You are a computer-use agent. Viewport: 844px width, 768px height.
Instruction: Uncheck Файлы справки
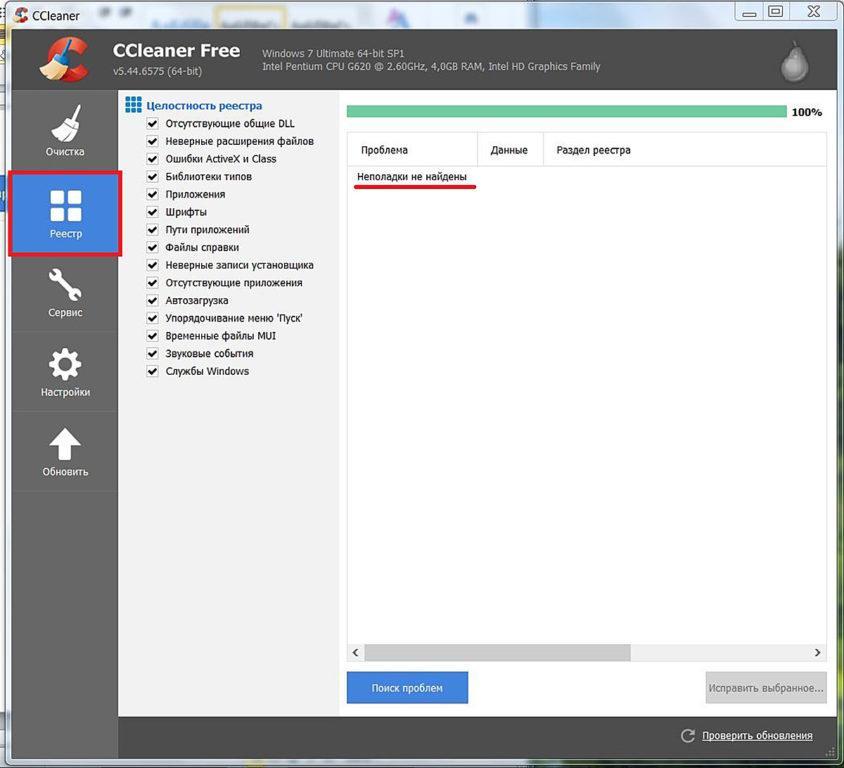[x=152, y=248]
